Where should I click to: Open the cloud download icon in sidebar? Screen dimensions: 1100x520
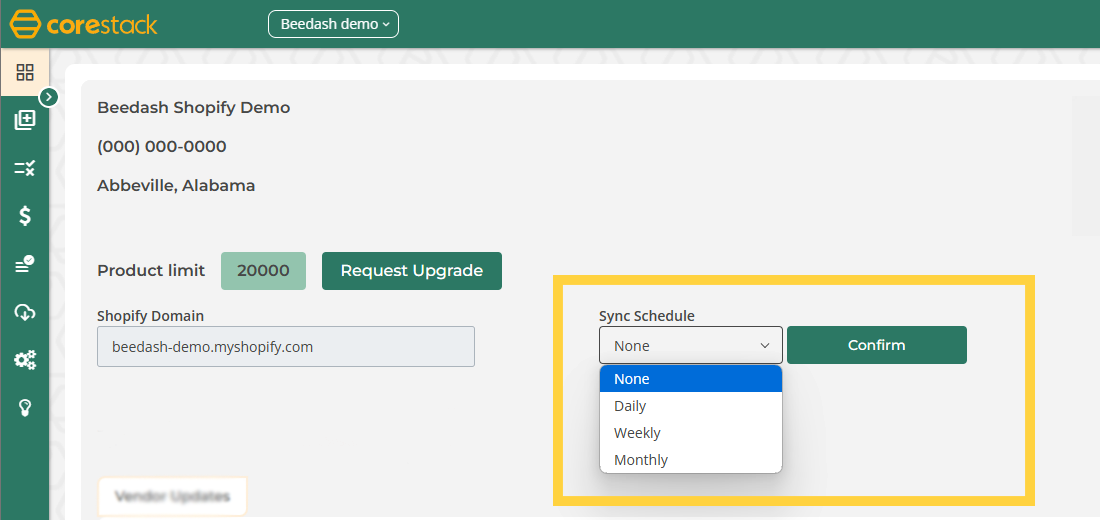25,312
